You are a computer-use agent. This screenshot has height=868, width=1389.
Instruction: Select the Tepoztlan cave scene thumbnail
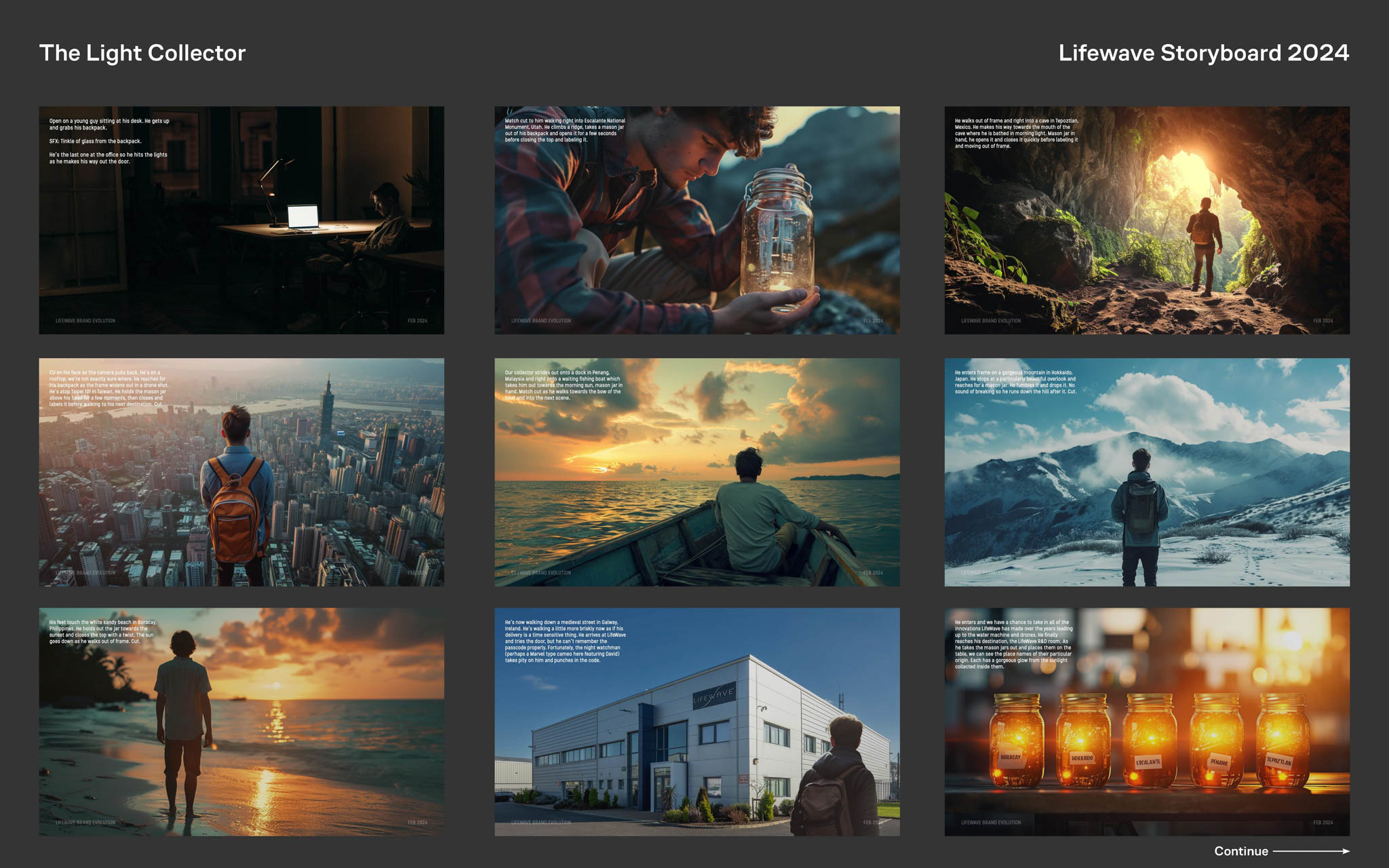[x=1146, y=220]
